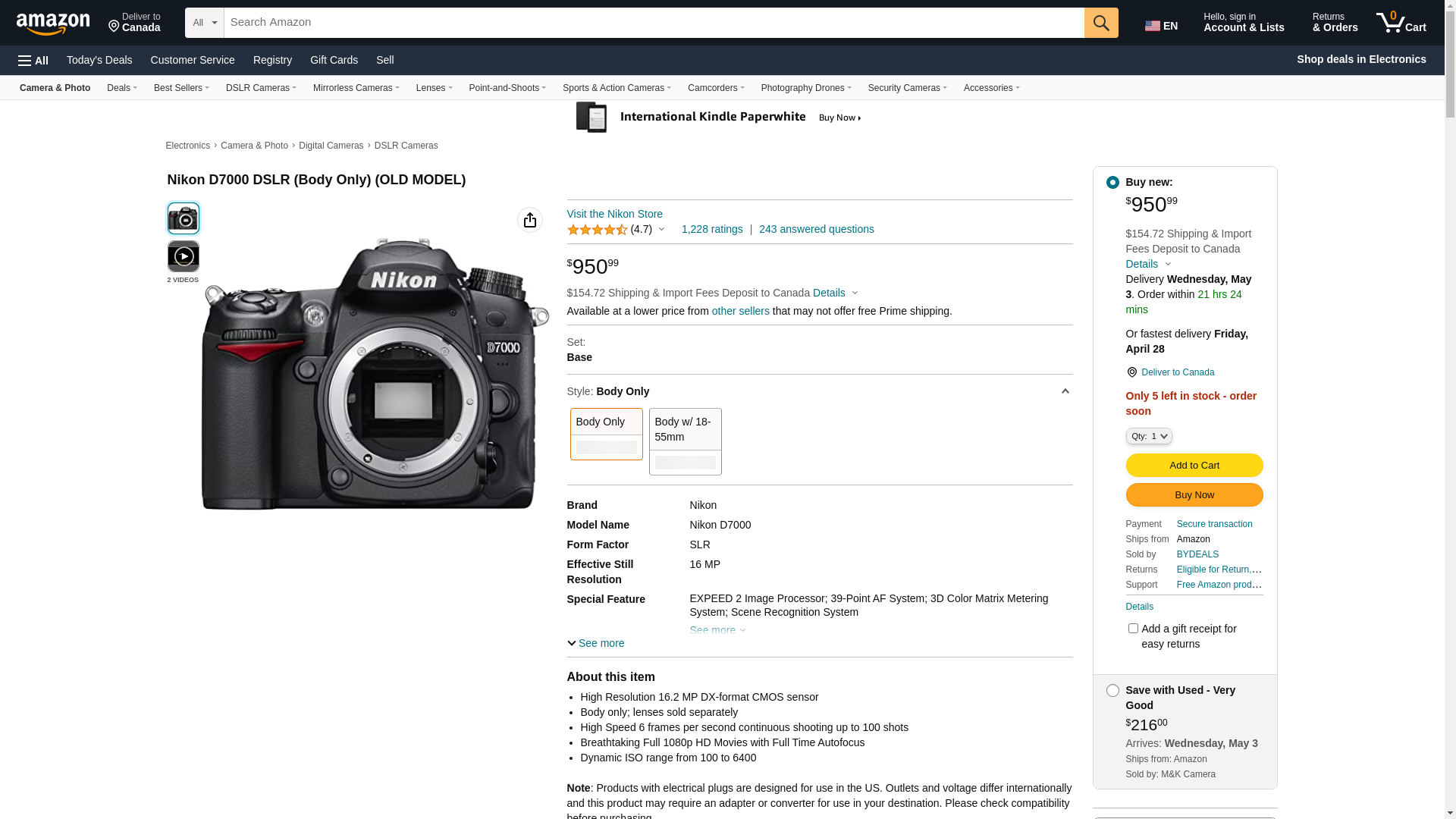
Task: Click the Amazon logo
Action: coord(53,24)
